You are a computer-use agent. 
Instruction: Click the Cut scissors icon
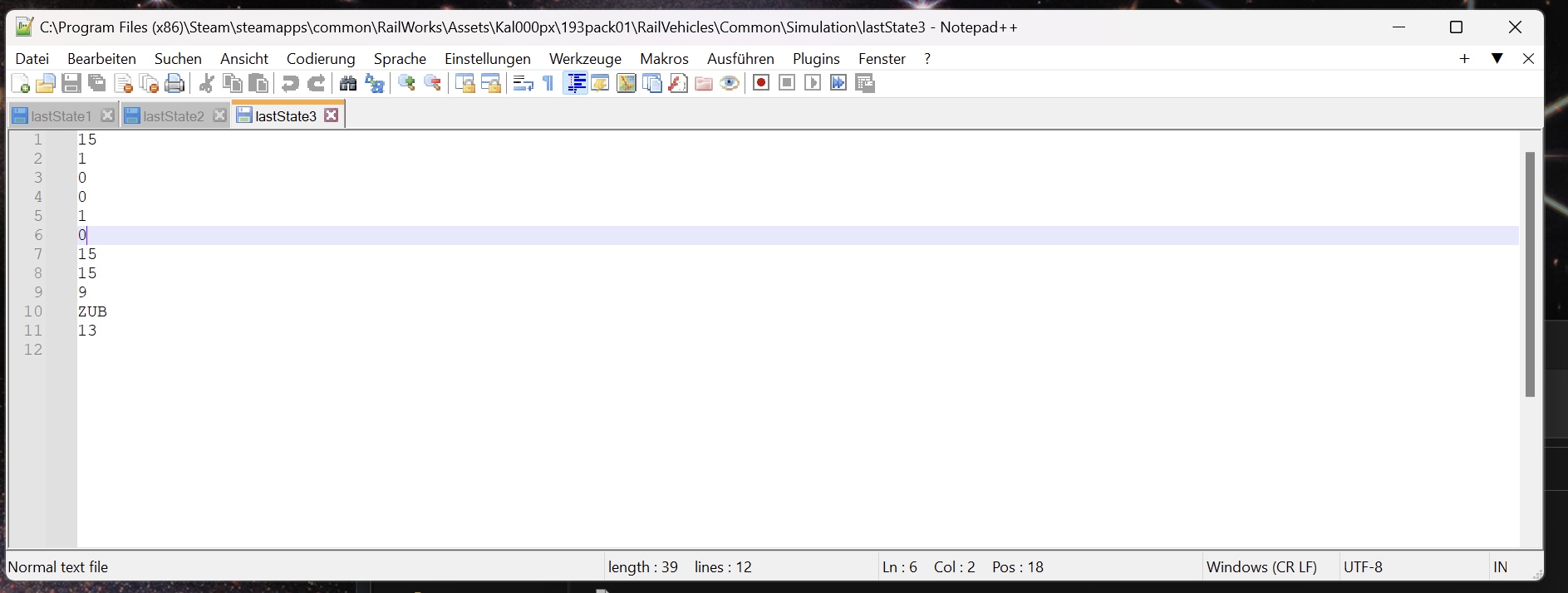coord(207,83)
